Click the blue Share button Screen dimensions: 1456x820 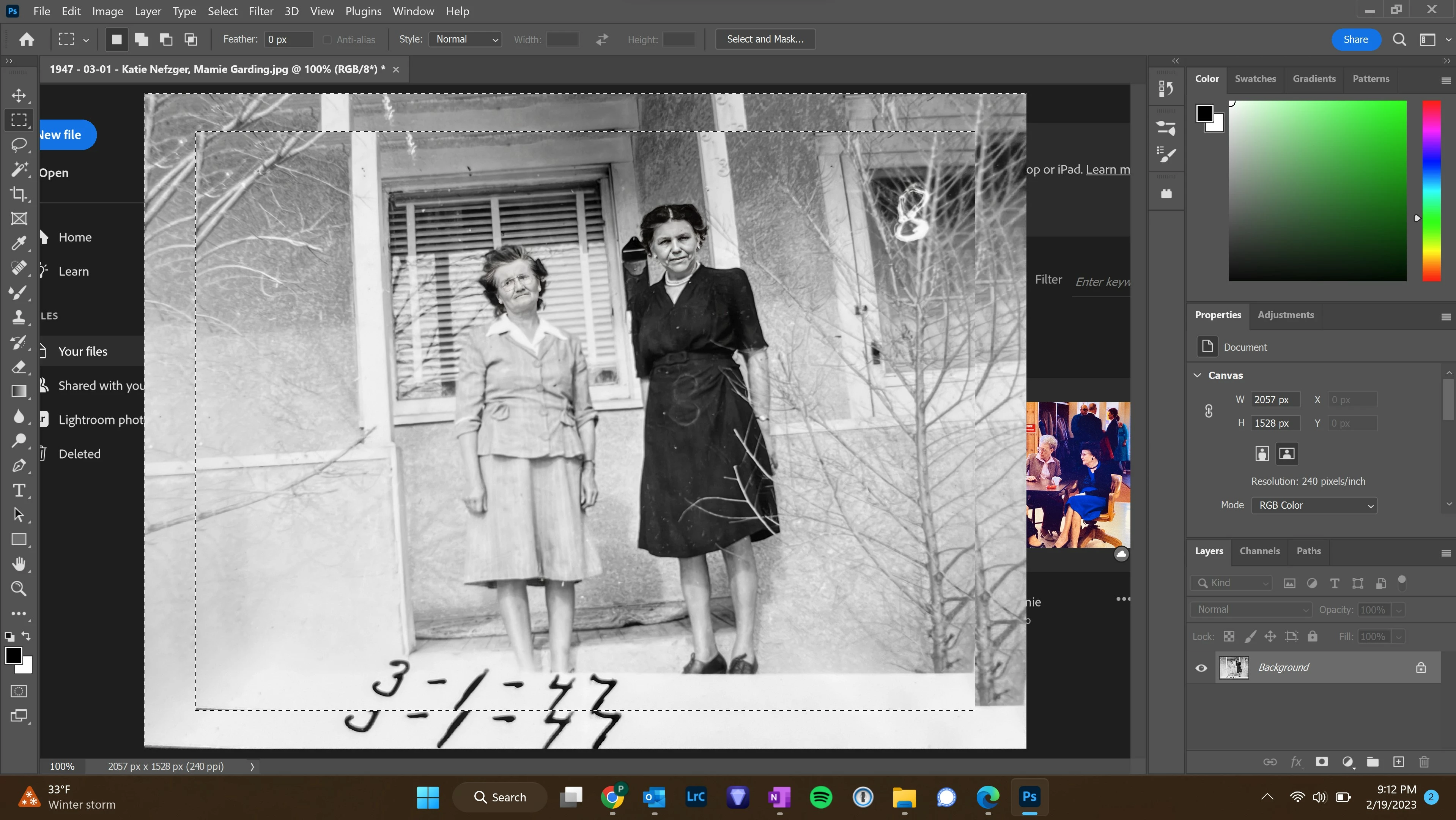pyautogui.click(x=1355, y=39)
